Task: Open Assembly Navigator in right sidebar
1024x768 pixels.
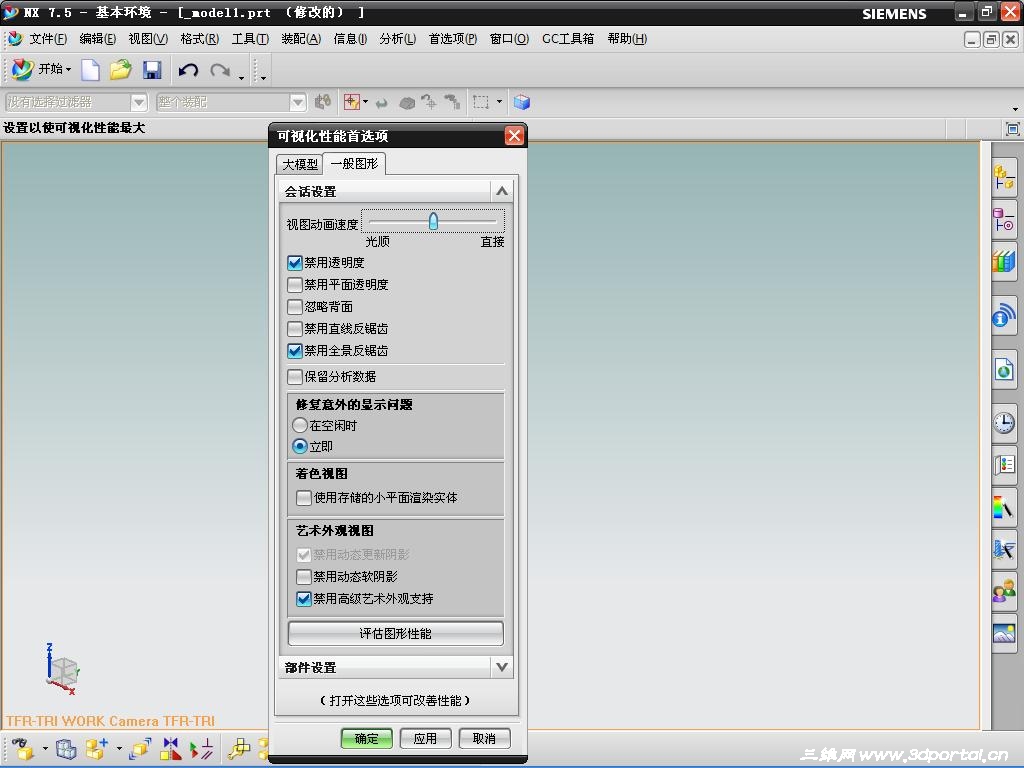Action: (x=1004, y=177)
